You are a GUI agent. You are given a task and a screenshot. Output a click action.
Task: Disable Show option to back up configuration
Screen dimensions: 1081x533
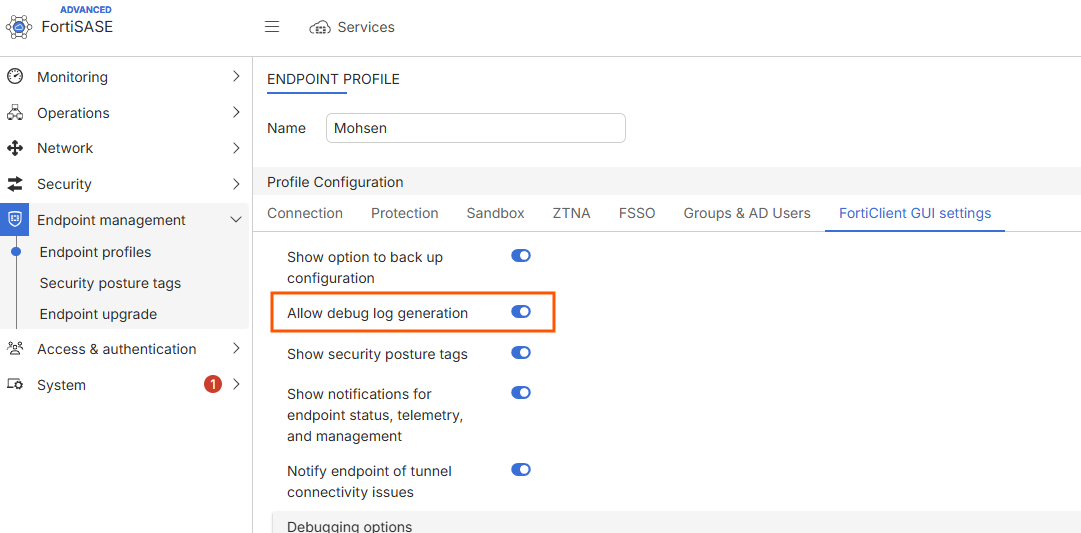point(521,256)
